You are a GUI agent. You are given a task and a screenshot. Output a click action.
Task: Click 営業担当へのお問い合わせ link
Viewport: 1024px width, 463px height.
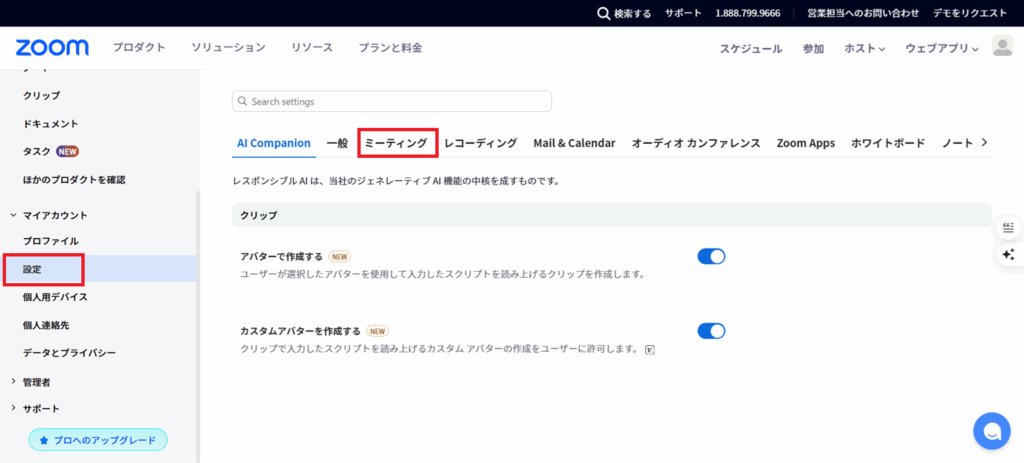click(x=863, y=13)
